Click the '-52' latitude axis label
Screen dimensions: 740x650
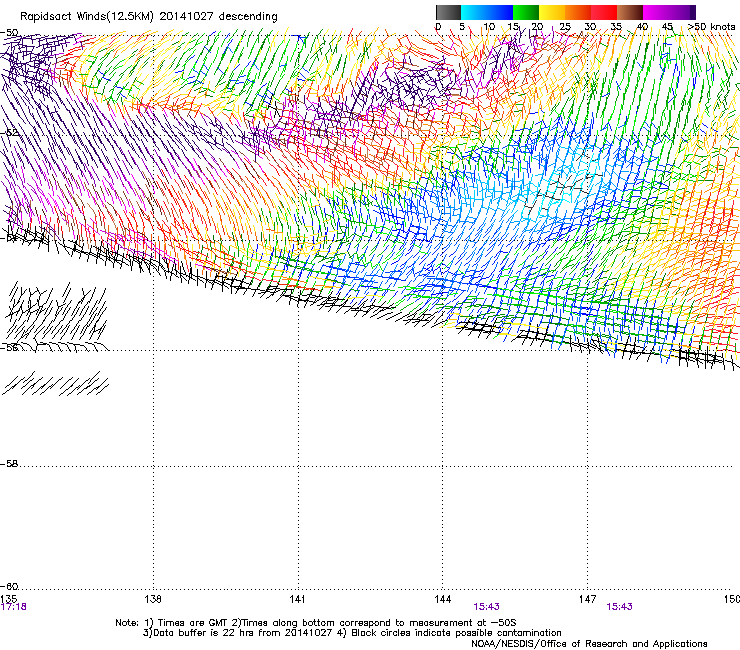tap(9, 132)
